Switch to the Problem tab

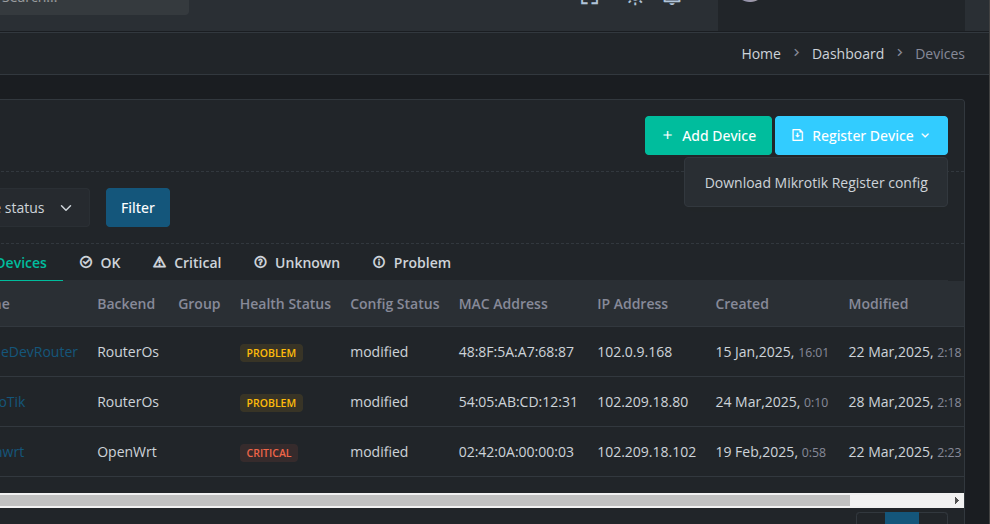click(412, 263)
